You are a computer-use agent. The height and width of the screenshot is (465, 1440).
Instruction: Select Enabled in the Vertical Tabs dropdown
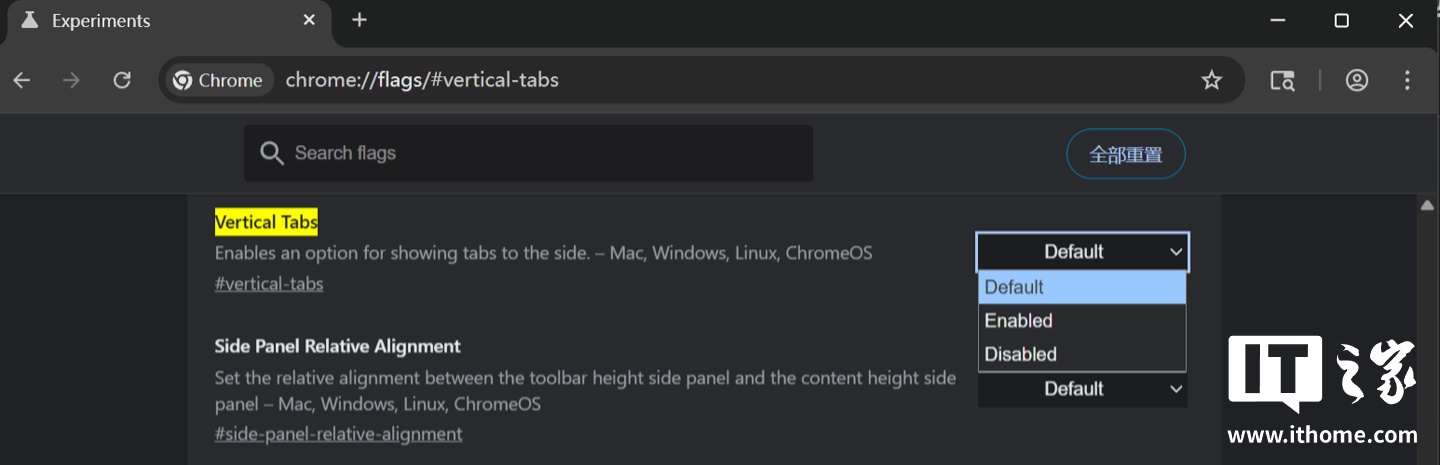[1019, 321]
